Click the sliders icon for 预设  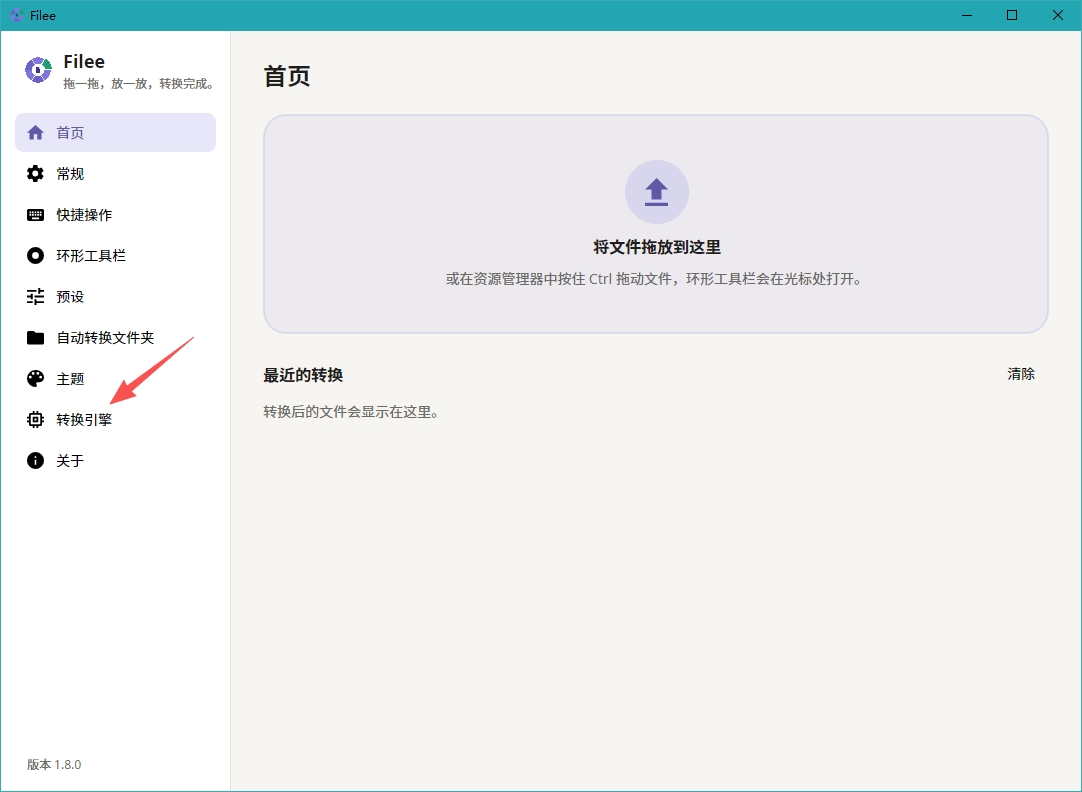coord(35,297)
